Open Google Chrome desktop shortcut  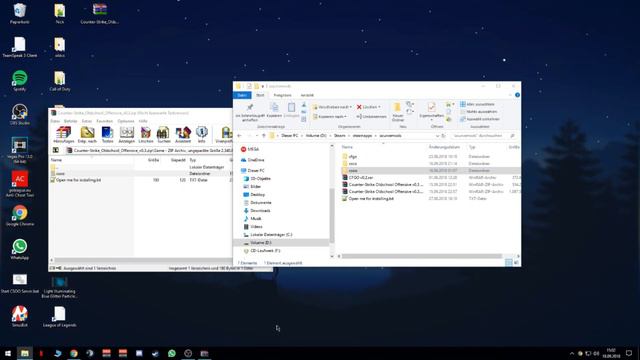20,216
